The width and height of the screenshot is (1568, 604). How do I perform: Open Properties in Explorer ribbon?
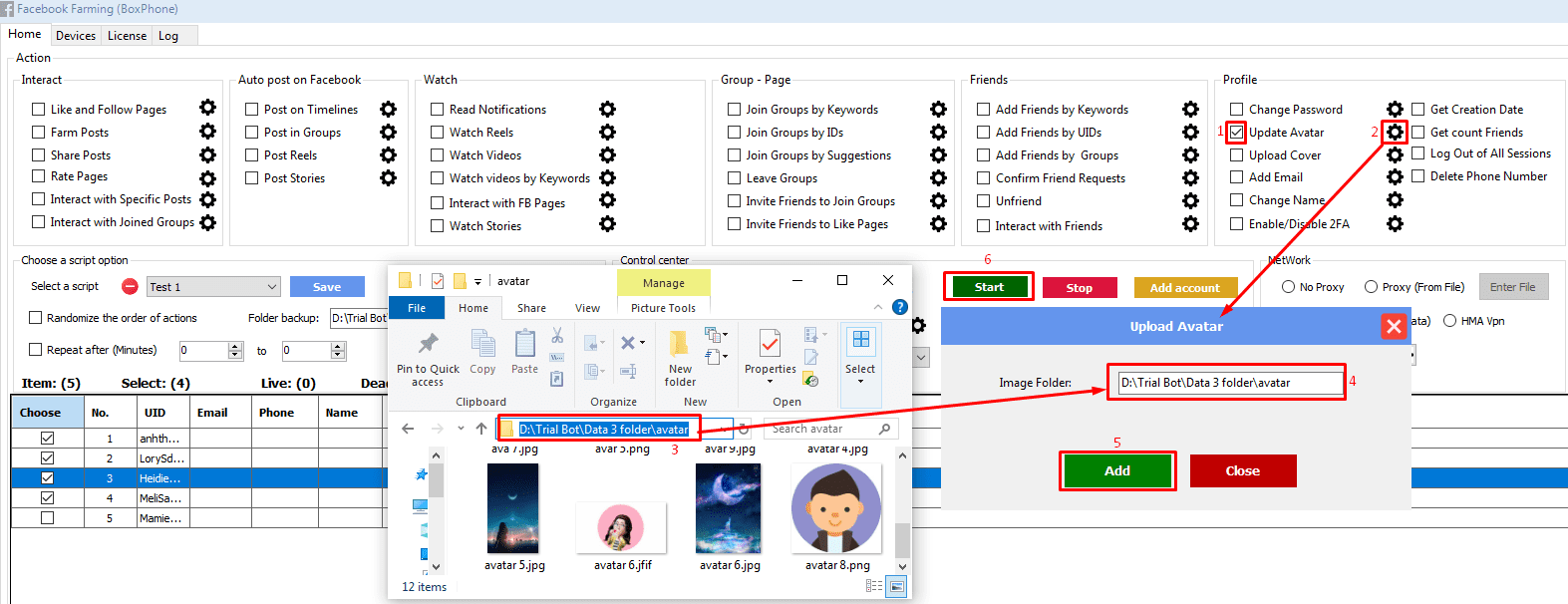[770, 344]
